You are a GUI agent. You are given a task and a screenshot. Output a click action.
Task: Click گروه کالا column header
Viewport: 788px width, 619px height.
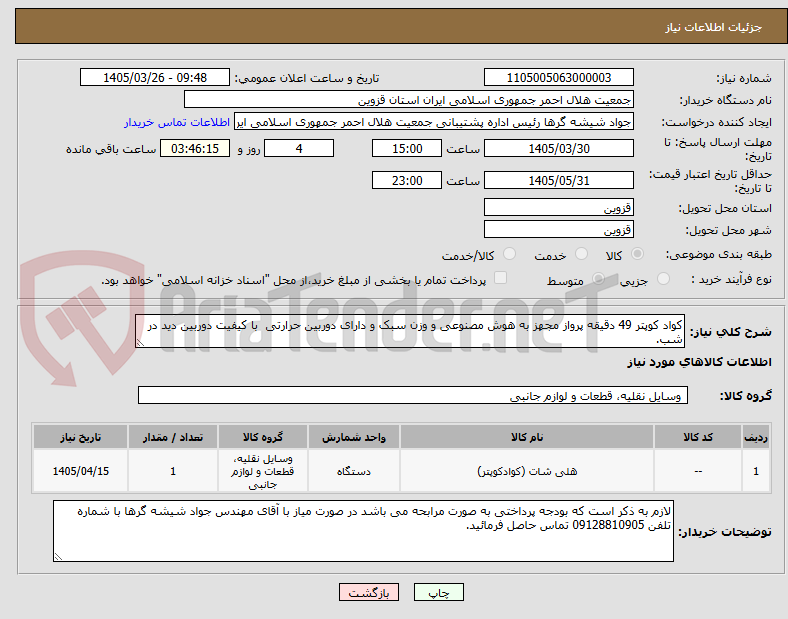262,437
